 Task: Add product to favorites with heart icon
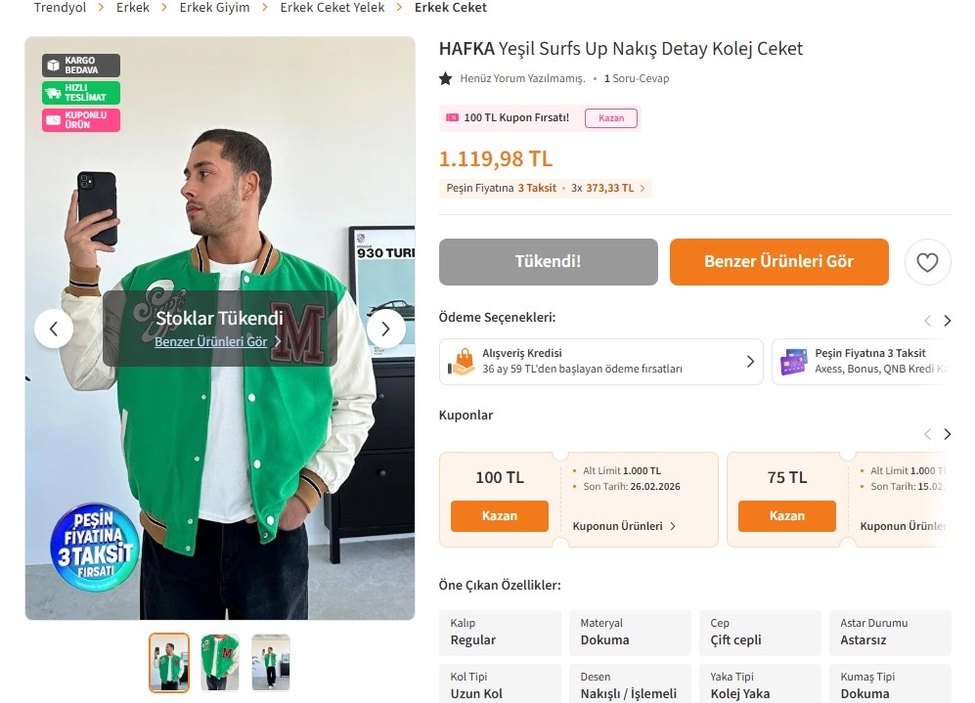[927, 263]
